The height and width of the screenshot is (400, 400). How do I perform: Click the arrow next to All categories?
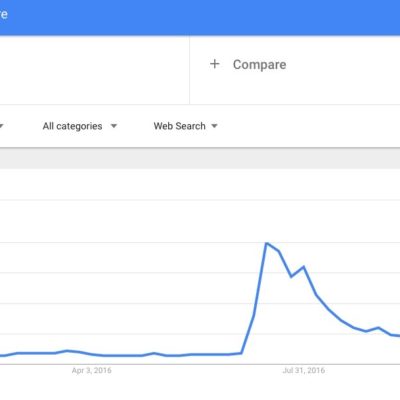[x=114, y=126]
